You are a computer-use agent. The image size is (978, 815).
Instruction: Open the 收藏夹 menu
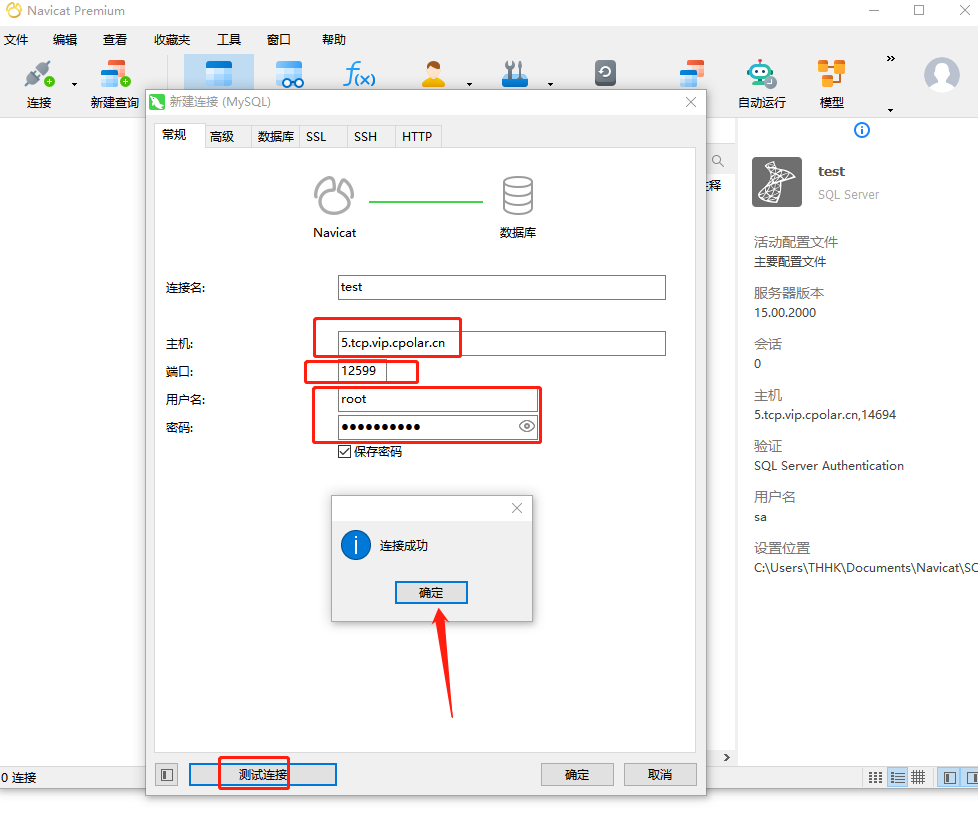coord(172,40)
